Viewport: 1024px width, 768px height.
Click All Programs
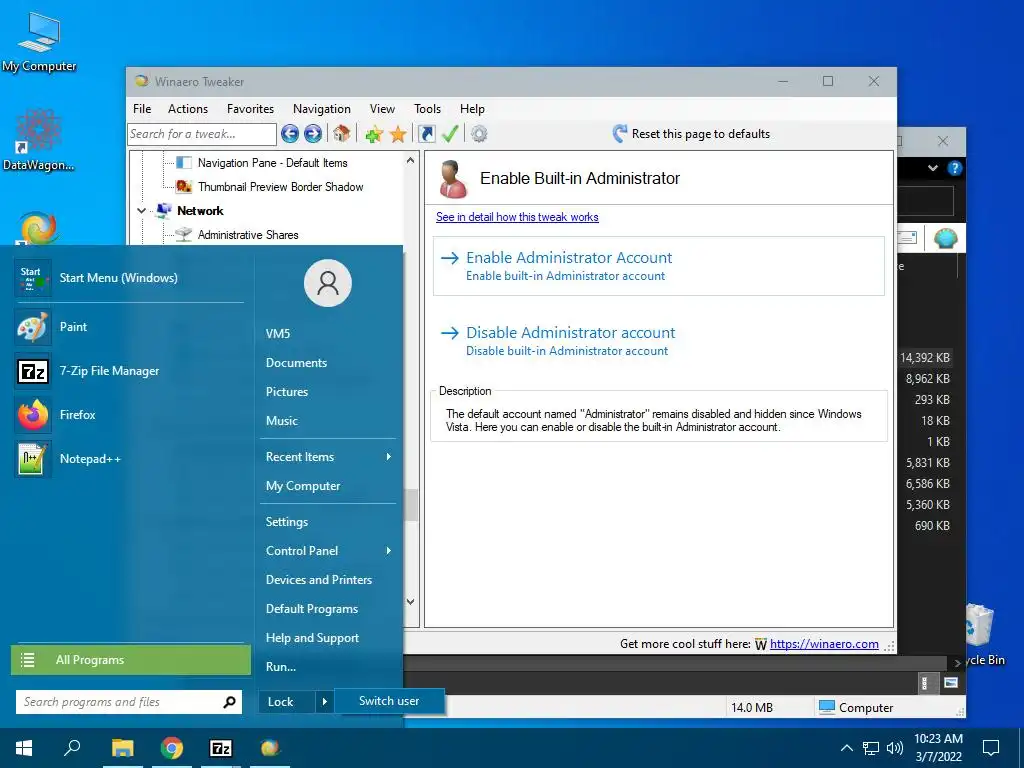coord(131,660)
